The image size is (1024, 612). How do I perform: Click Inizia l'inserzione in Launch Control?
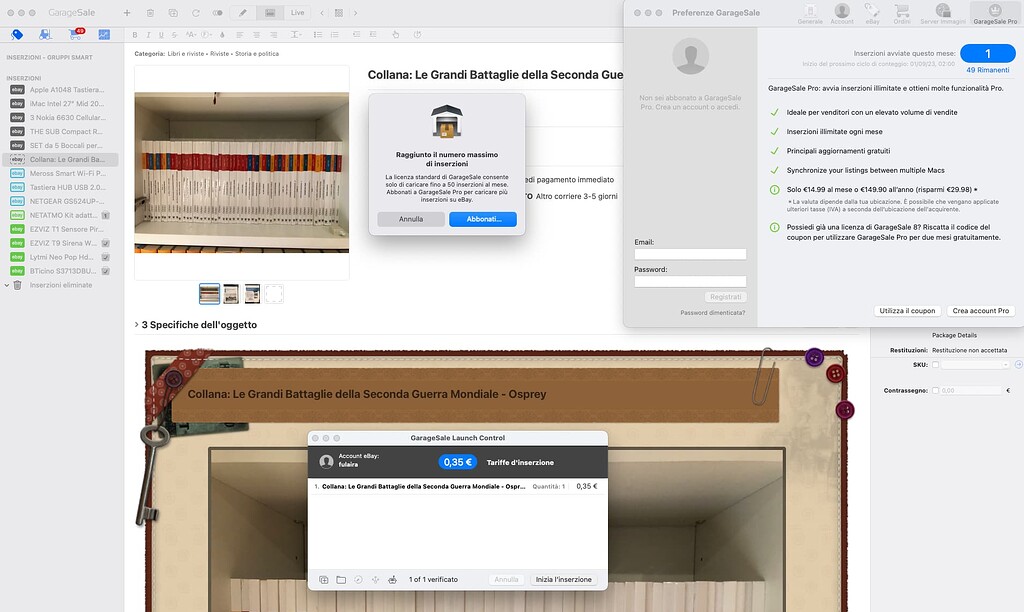point(564,579)
